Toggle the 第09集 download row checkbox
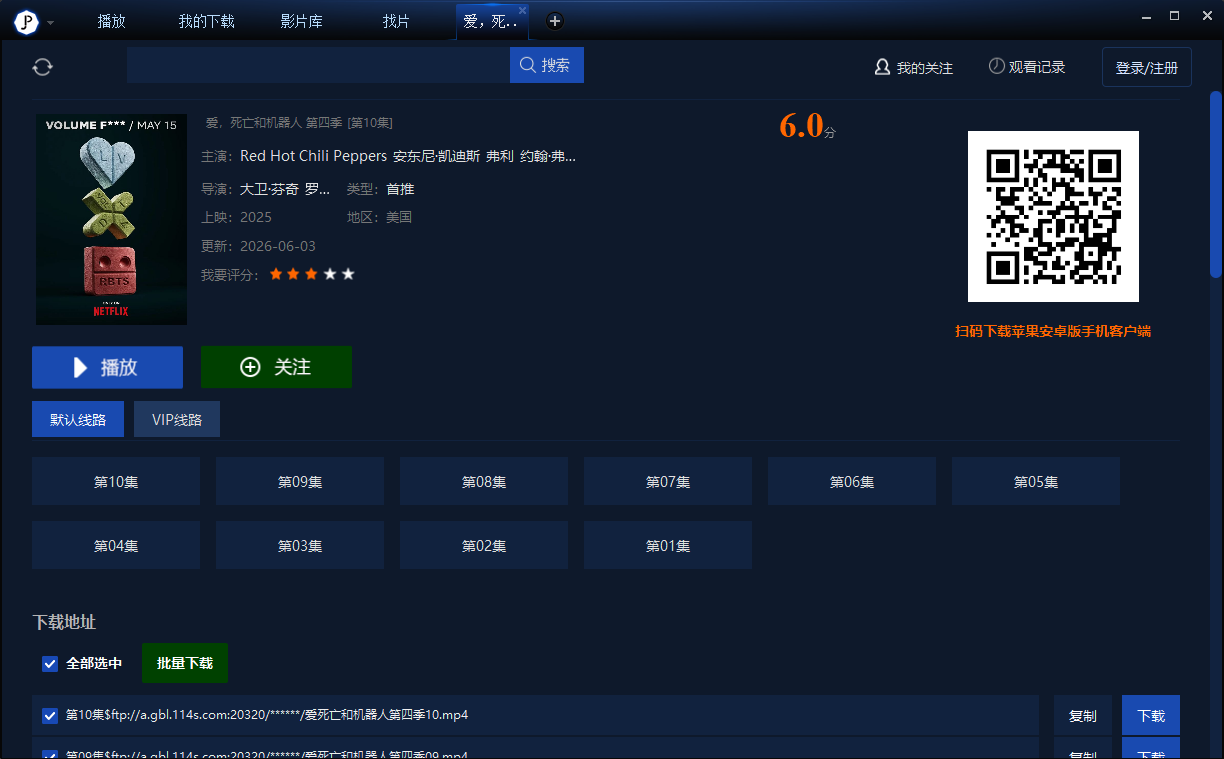 [x=50, y=754]
